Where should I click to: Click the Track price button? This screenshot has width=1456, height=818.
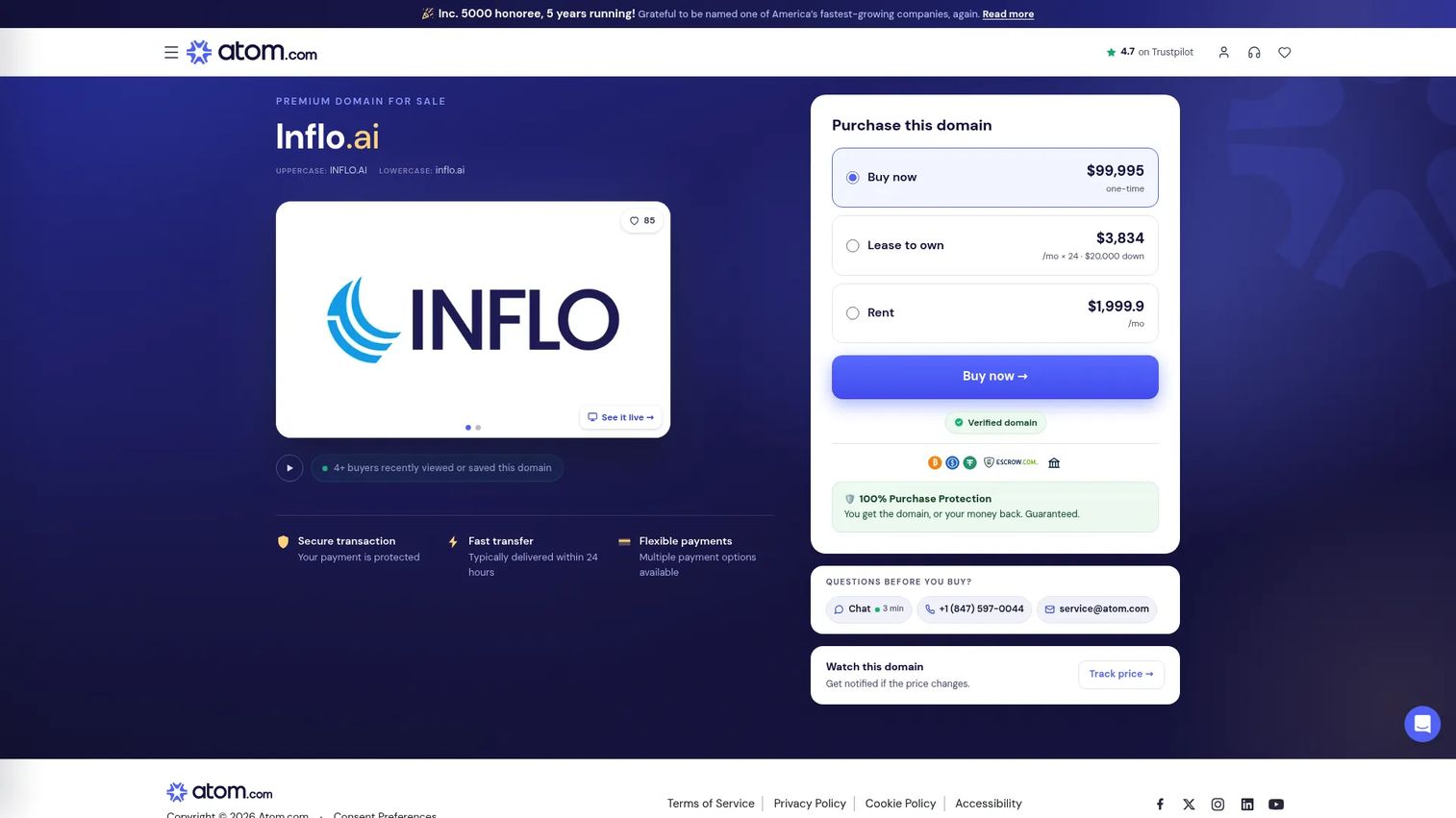[x=1121, y=675]
